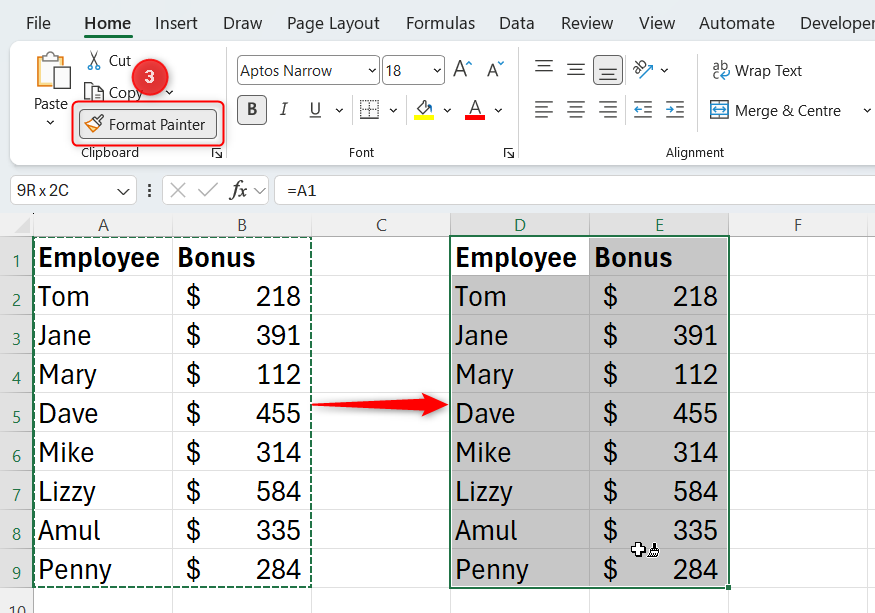The height and width of the screenshot is (613, 875).
Task: Click the Select All corner triangle
Action: (20, 225)
